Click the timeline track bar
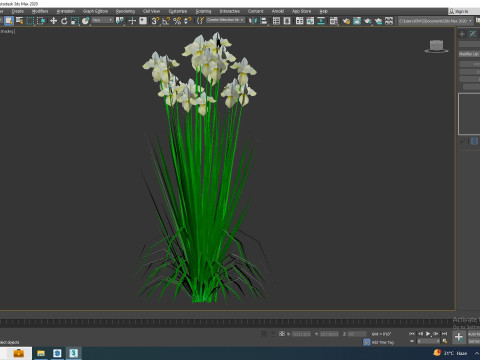Viewport: 480px width, 360px height. click(x=227, y=322)
